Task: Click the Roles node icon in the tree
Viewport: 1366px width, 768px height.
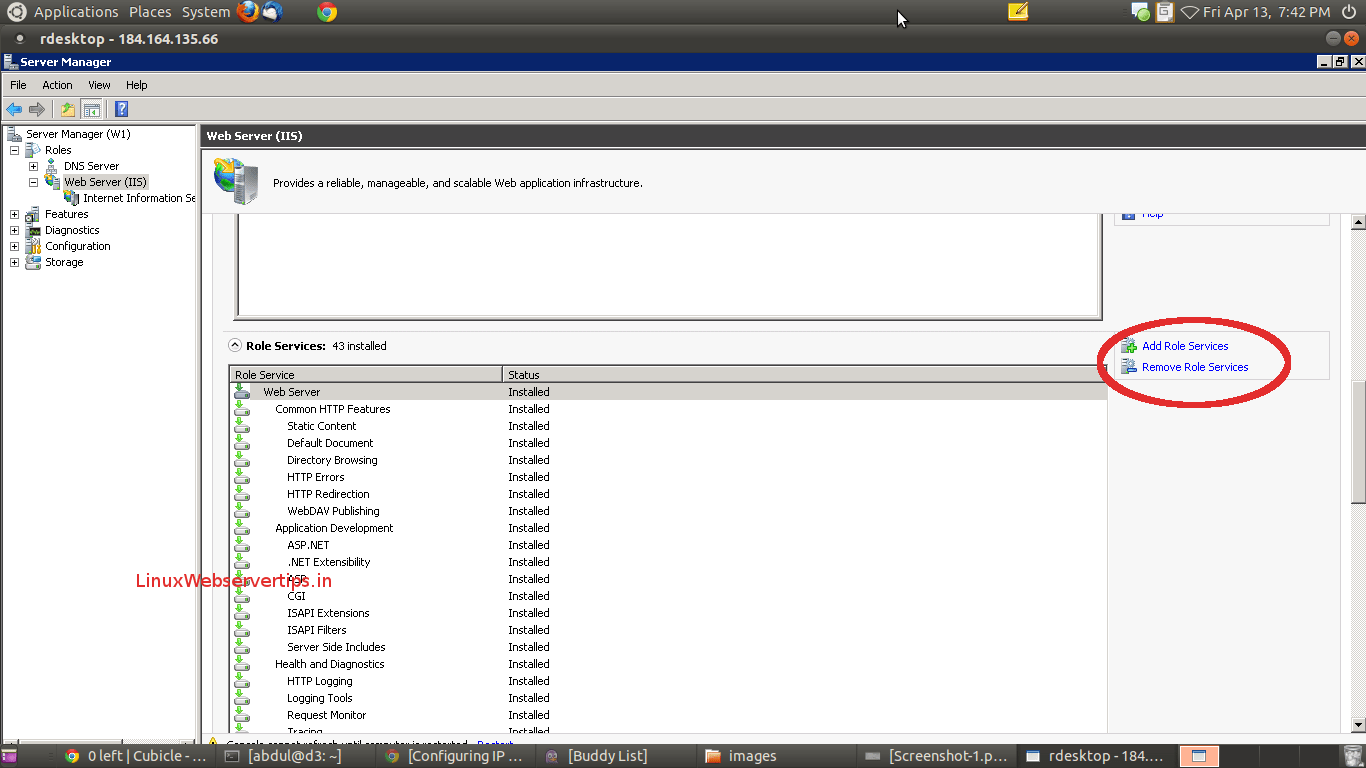Action: (33, 150)
